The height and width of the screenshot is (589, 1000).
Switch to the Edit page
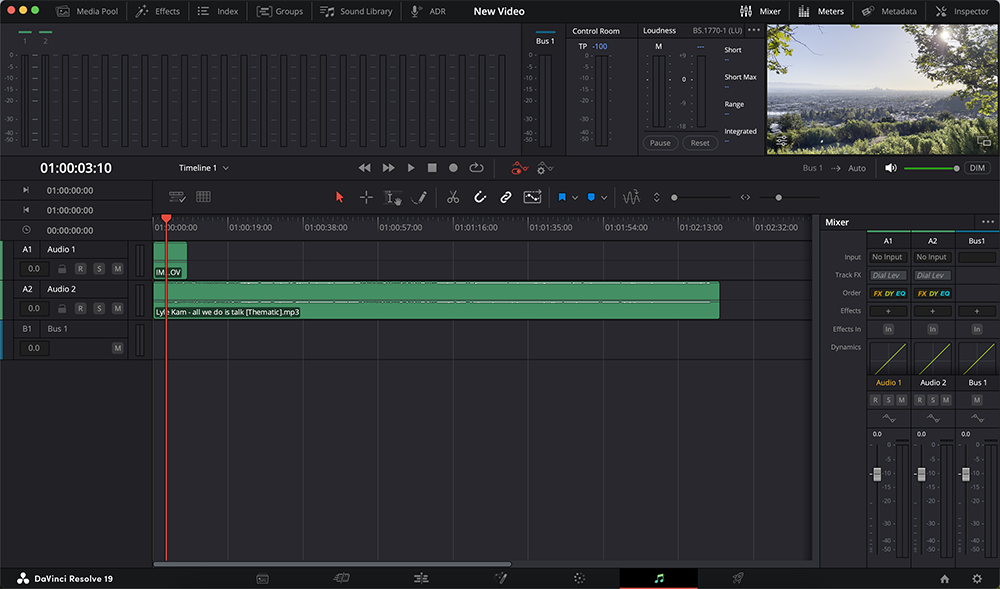(x=421, y=578)
